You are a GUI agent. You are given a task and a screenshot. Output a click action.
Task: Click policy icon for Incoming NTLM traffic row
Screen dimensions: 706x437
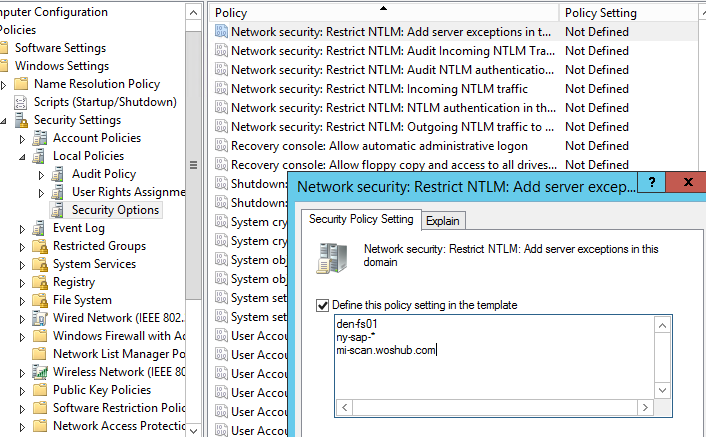tap(221, 88)
